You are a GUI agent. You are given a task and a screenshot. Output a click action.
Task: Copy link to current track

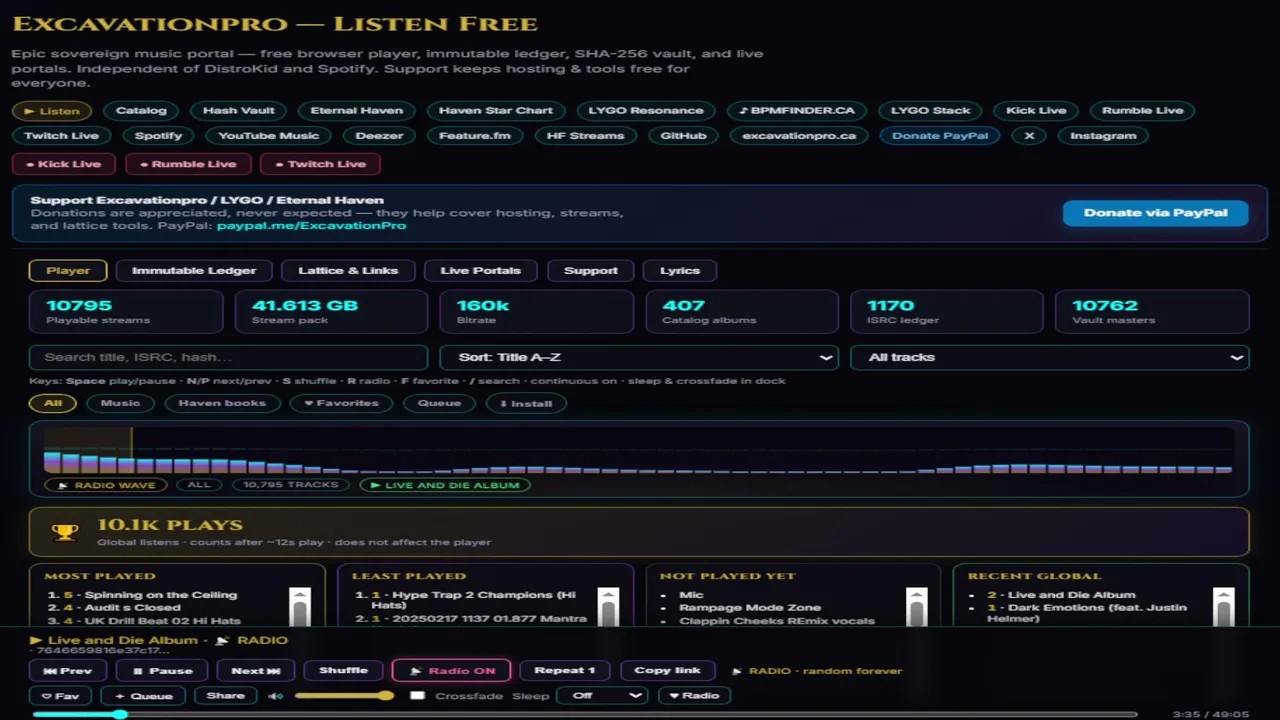tap(667, 671)
